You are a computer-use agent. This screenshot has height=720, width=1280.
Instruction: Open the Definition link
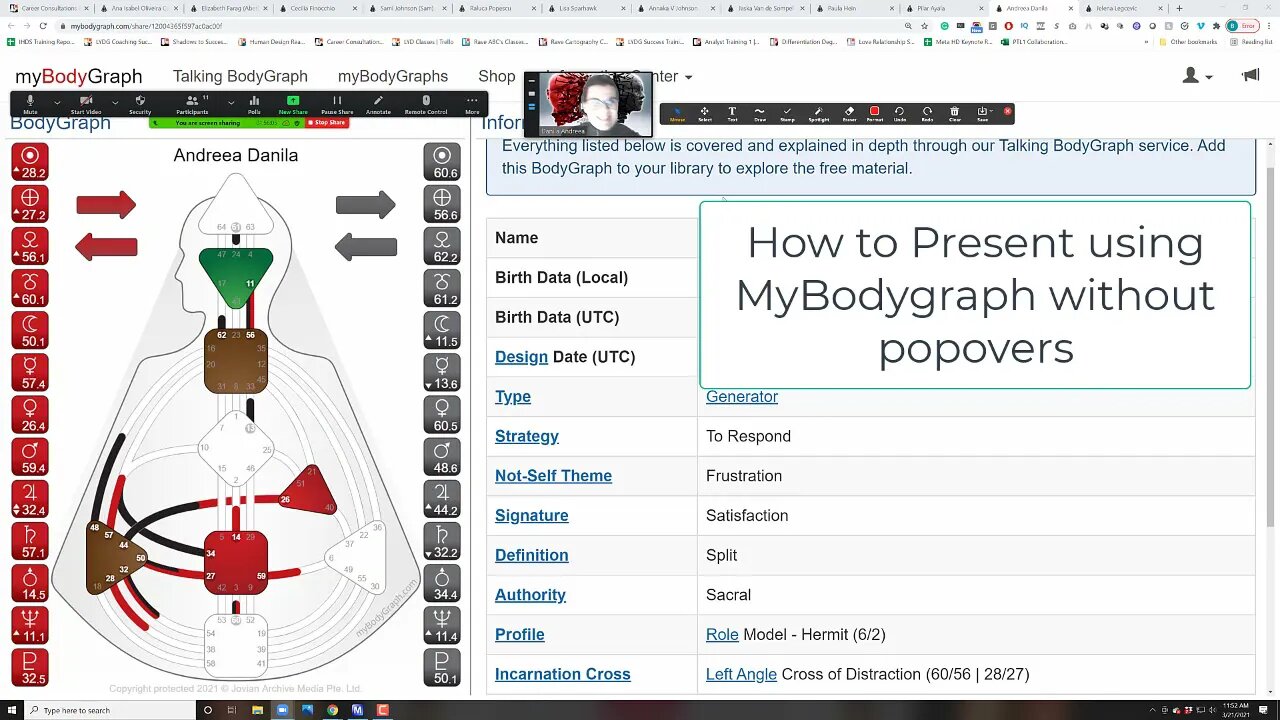532,555
